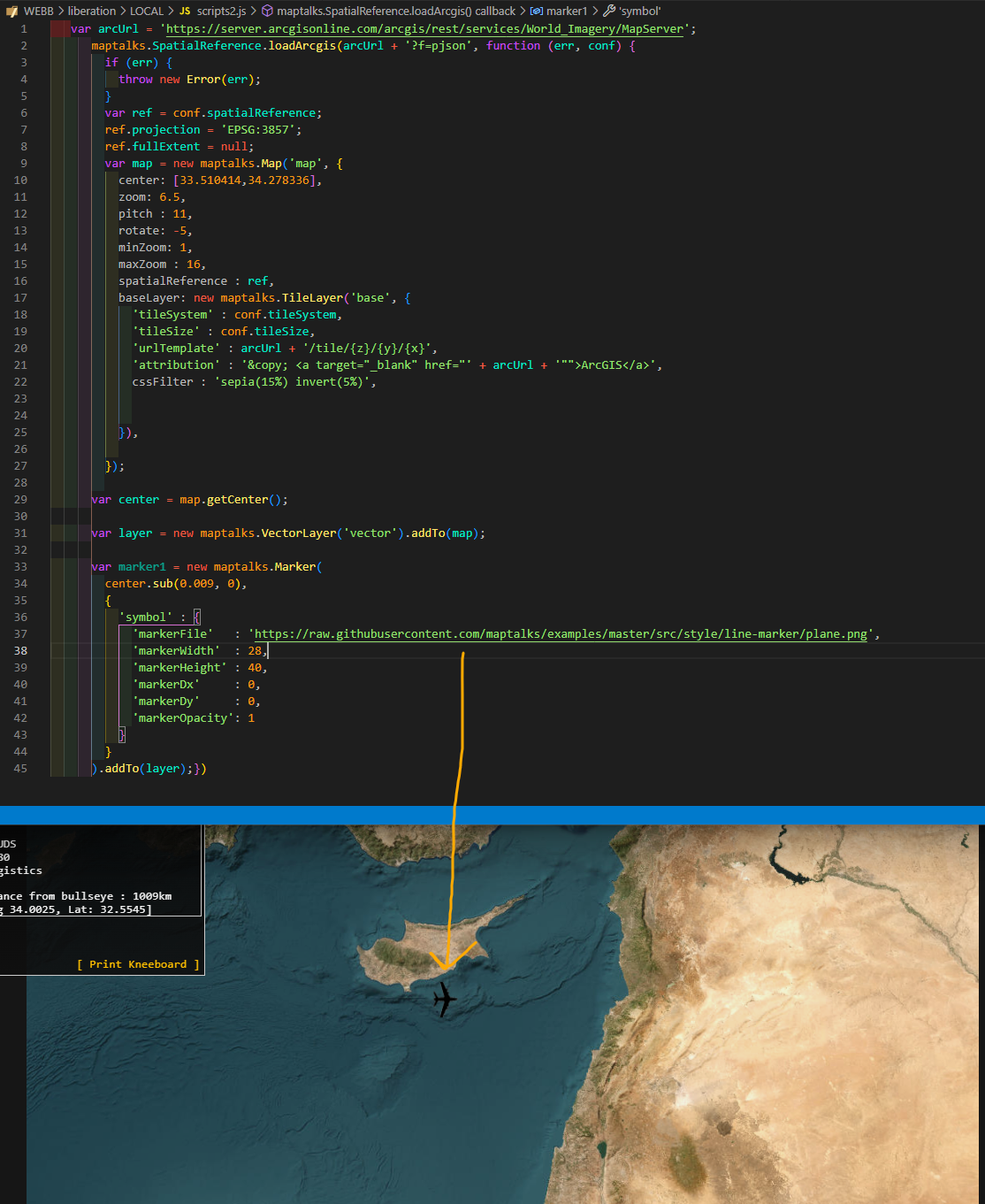Image resolution: width=985 pixels, height=1204 pixels.
Task: Open the liberation breadcrumb dropdown
Action: coord(94,11)
